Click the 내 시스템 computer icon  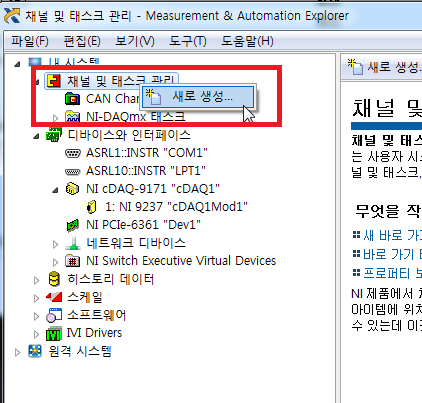35,62
